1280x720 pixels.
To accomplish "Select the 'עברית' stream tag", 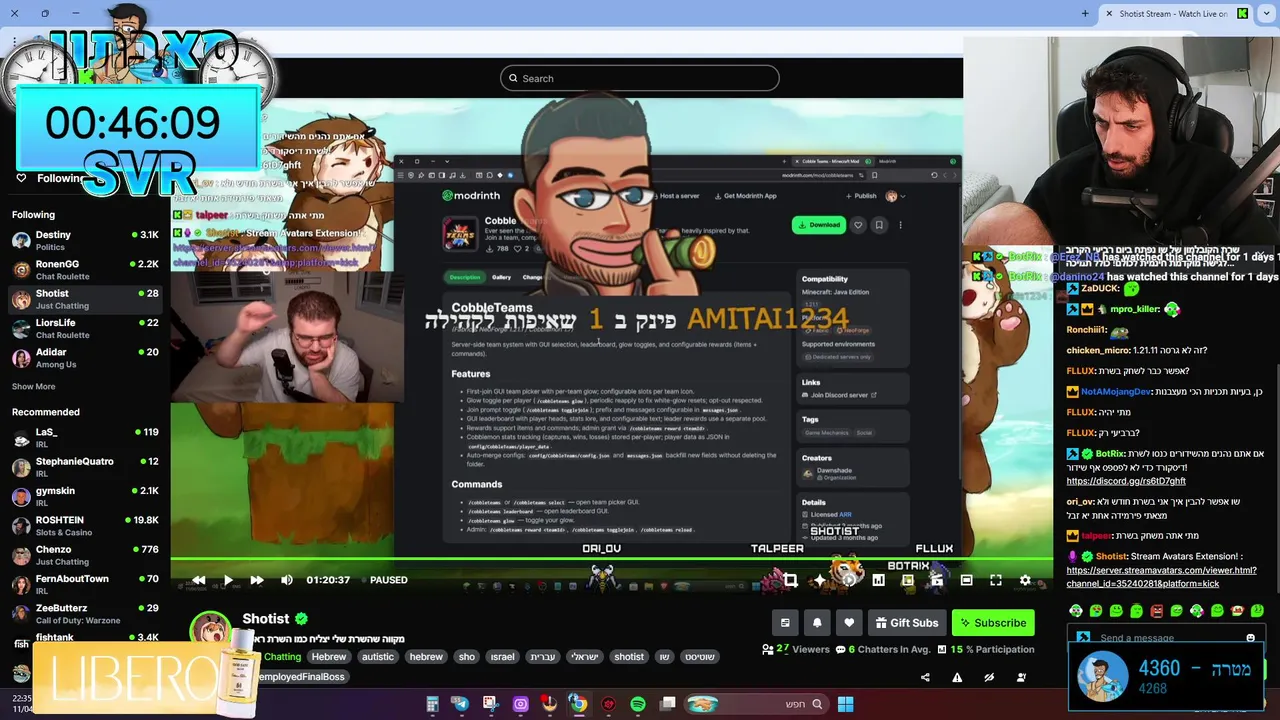I will [542, 657].
